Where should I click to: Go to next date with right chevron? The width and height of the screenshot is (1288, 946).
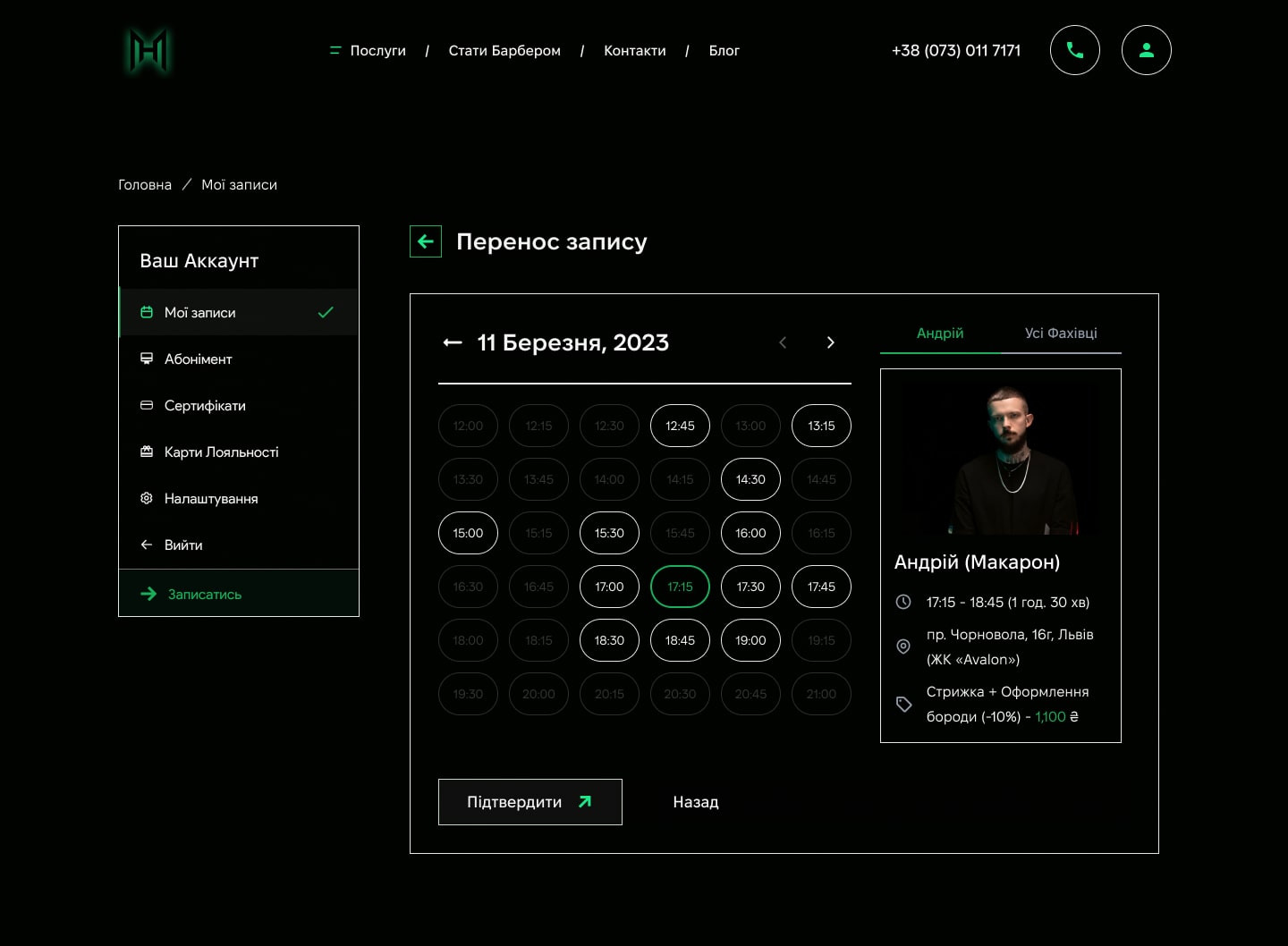tap(830, 342)
